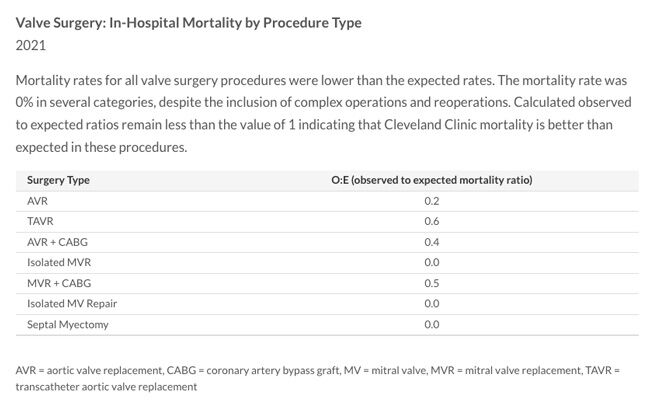Viewport: 650px width, 404px height.
Task: Click the 0.2 ratio value for AVR
Action: tap(431, 201)
